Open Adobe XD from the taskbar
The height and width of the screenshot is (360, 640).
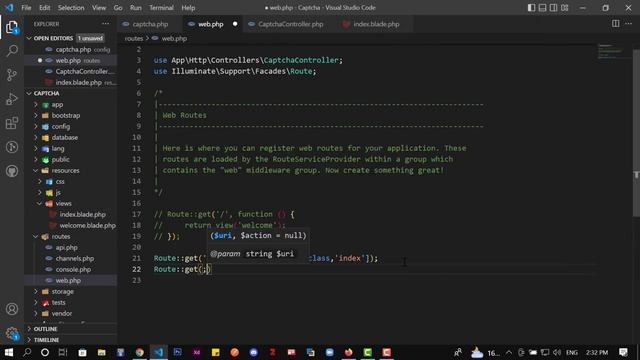tap(197, 352)
